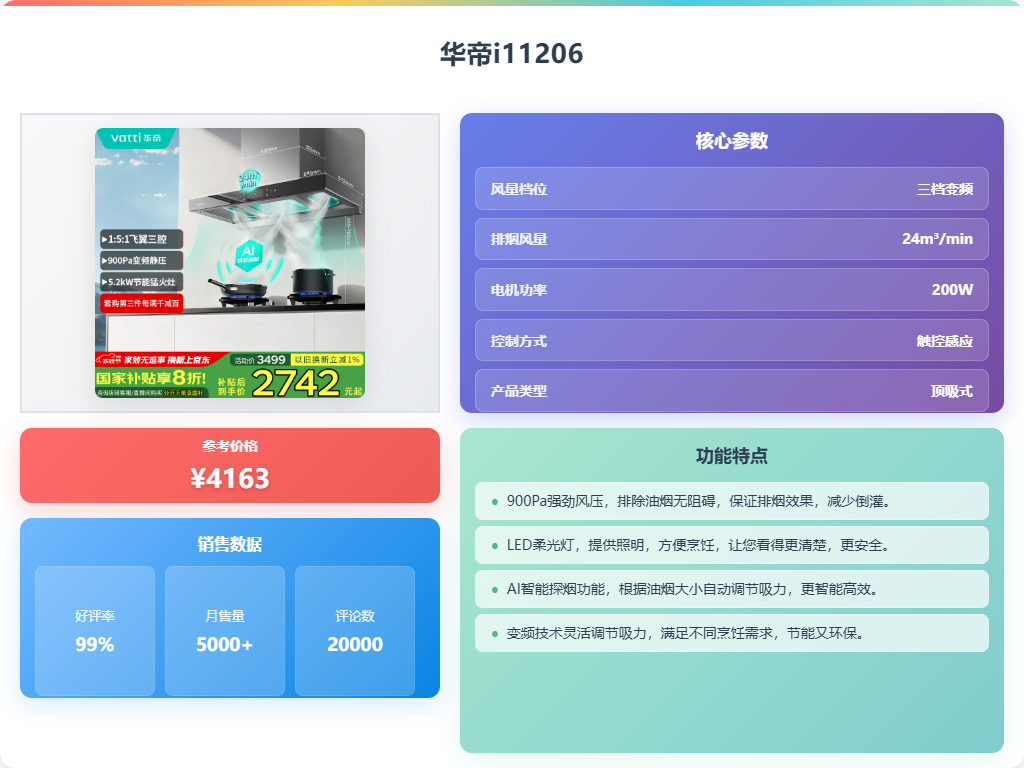Click the 电机功率 200W parameter row
Image resolution: width=1024 pixels, height=768 pixels.
731,289
